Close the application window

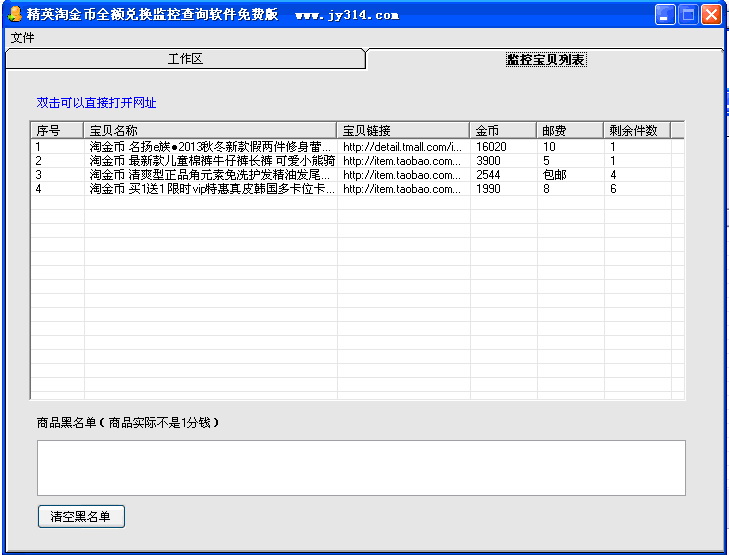[711, 14]
